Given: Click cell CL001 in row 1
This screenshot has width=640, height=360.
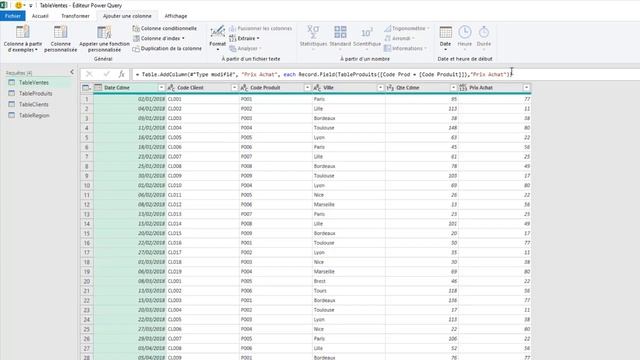Looking at the screenshot, I should point(203,99).
